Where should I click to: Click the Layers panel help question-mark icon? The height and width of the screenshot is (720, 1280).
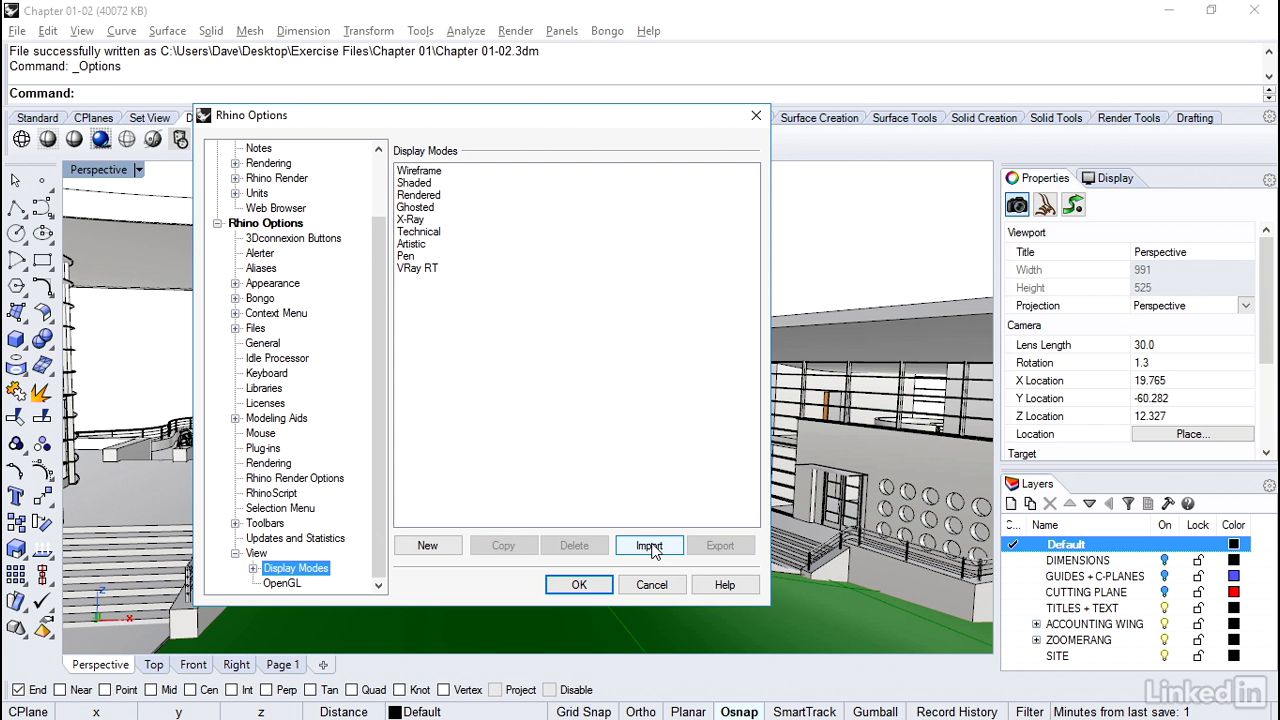pos(1188,504)
